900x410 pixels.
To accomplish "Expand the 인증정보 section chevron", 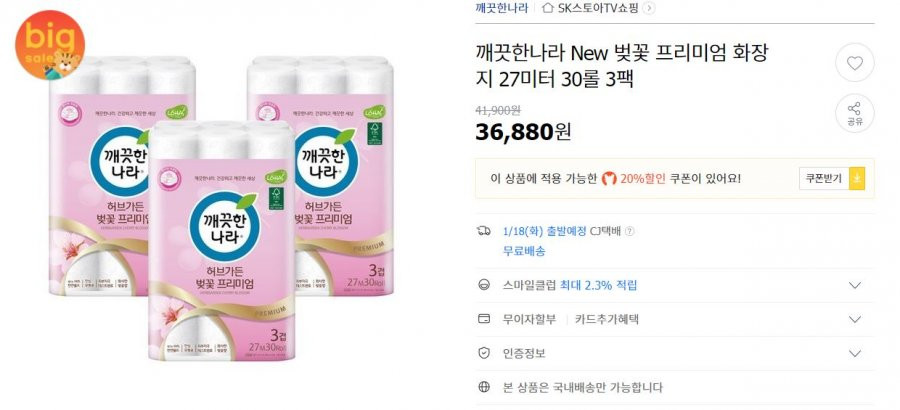I will [855, 353].
